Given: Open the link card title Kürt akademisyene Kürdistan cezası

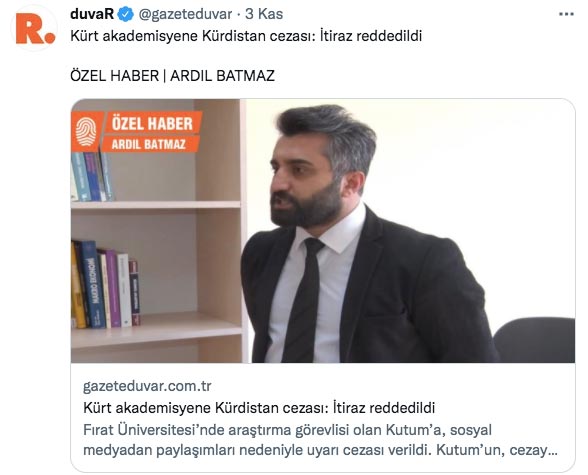Looking at the screenshot, I should [259, 408].
